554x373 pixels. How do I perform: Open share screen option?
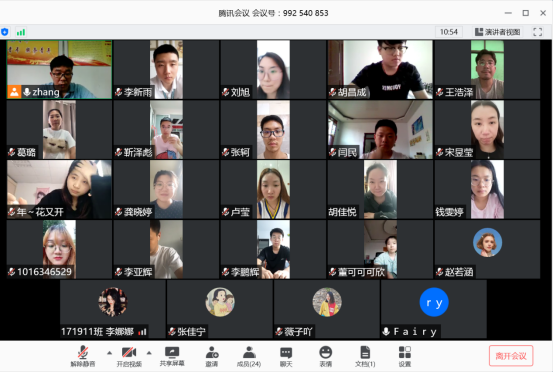coord(172,356)
